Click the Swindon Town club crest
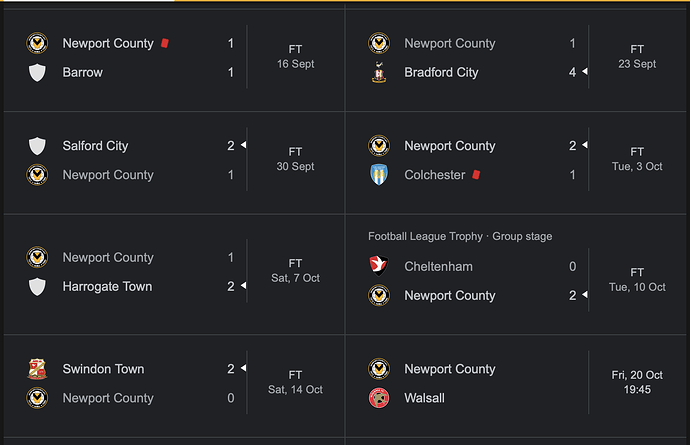Image resolution: width=690 pixels, height=445 pixels. 37,369
